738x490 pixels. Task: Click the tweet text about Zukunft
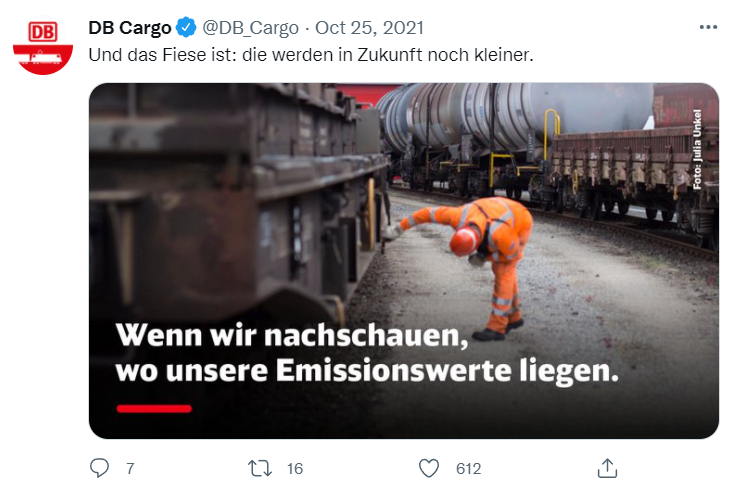pos(311,55)
